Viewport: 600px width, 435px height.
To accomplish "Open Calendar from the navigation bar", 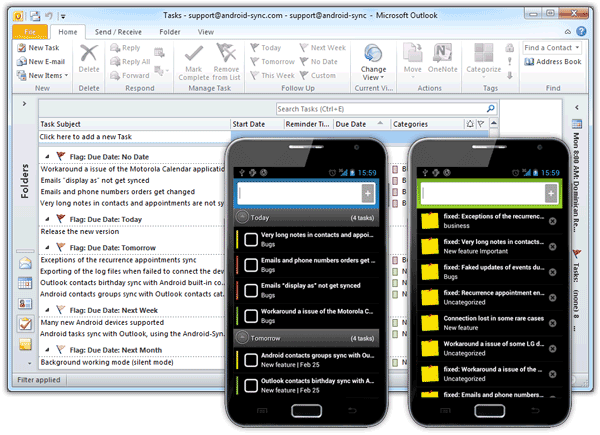I will [25, 283].
